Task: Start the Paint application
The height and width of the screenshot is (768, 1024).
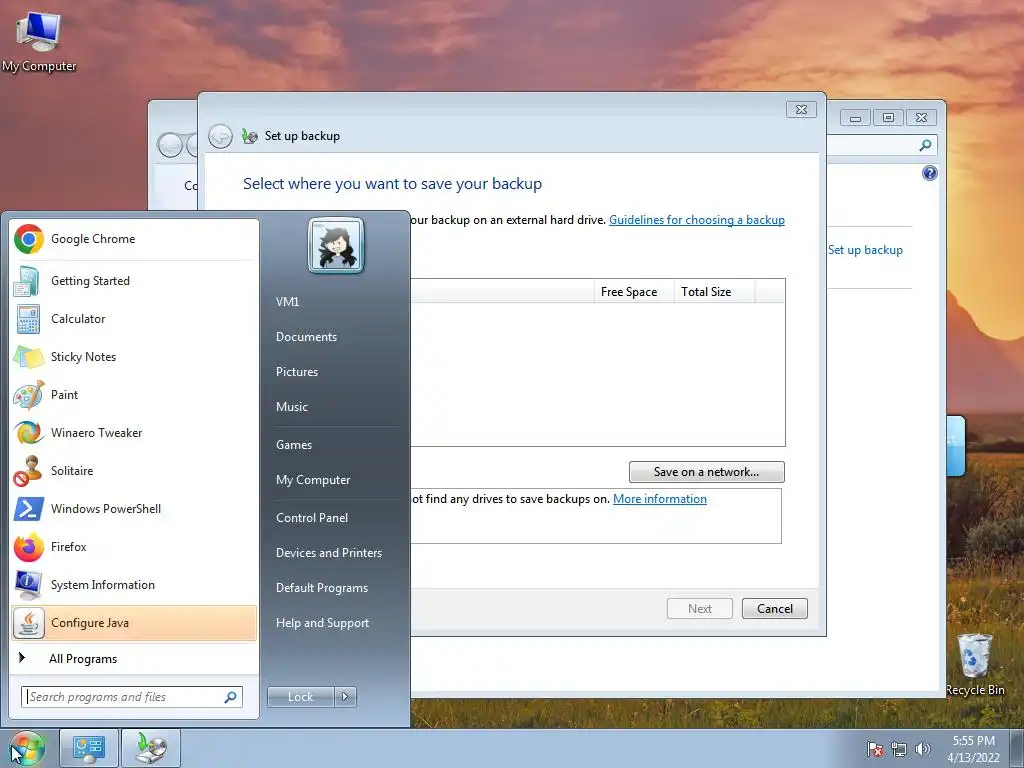Action: click(134, 394)
